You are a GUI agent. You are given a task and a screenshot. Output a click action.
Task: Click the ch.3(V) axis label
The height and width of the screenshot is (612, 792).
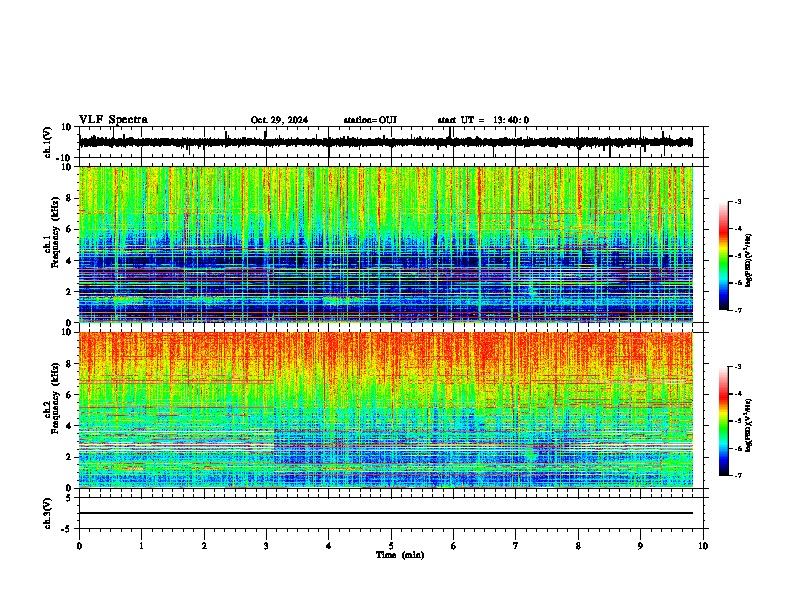click(x=48, y=513)
